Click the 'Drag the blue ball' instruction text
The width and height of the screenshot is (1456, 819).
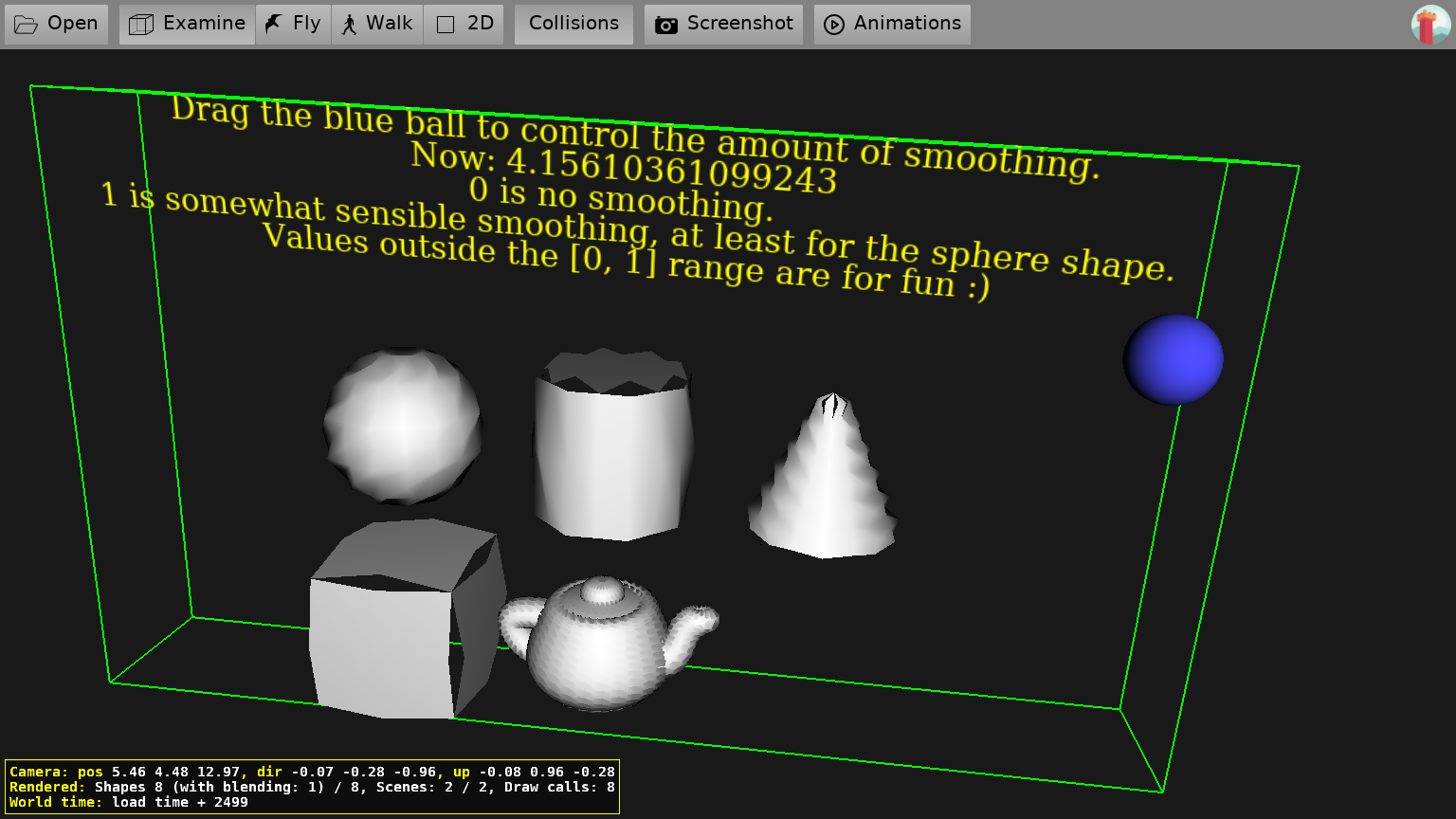tap(636, 137)
